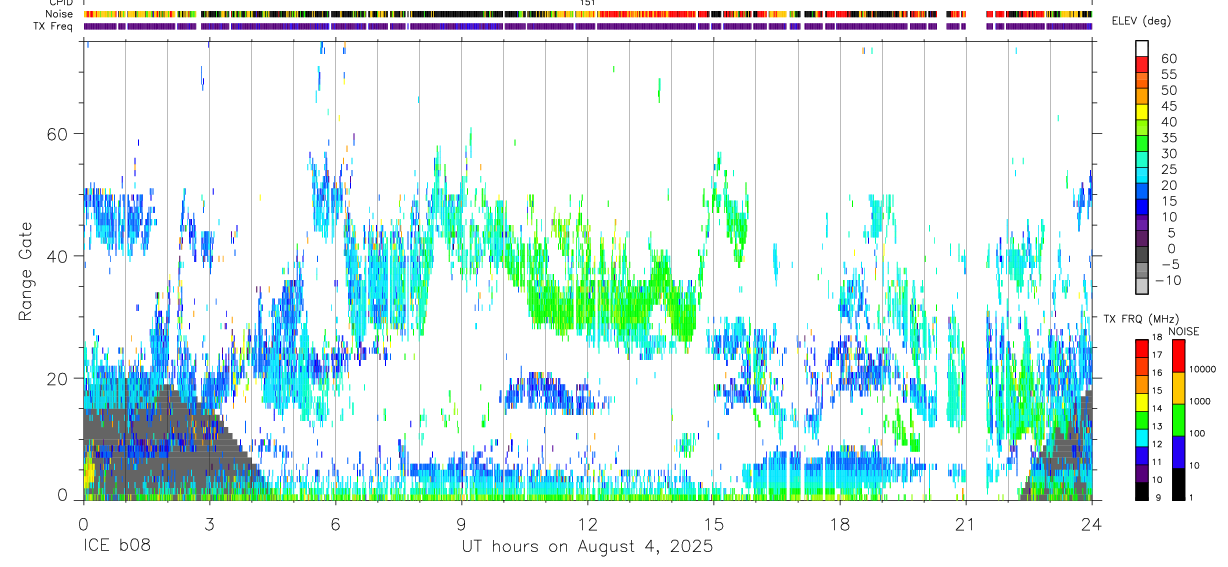Screen dimensions: 1228x567
Task: Select the red segment of the ELEV colorbar
Action: (x=1142, y=64)
